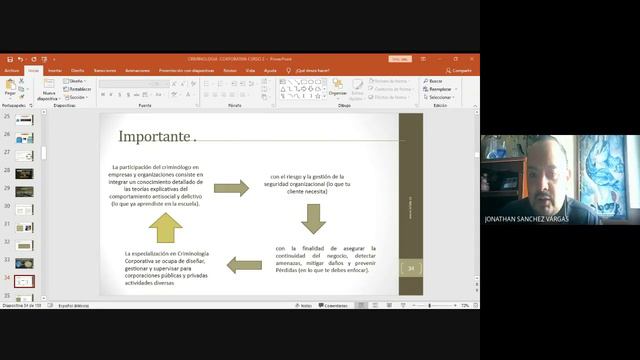
Task: Open Contorno de forma dropdown
Action: (x=390, y=89)
